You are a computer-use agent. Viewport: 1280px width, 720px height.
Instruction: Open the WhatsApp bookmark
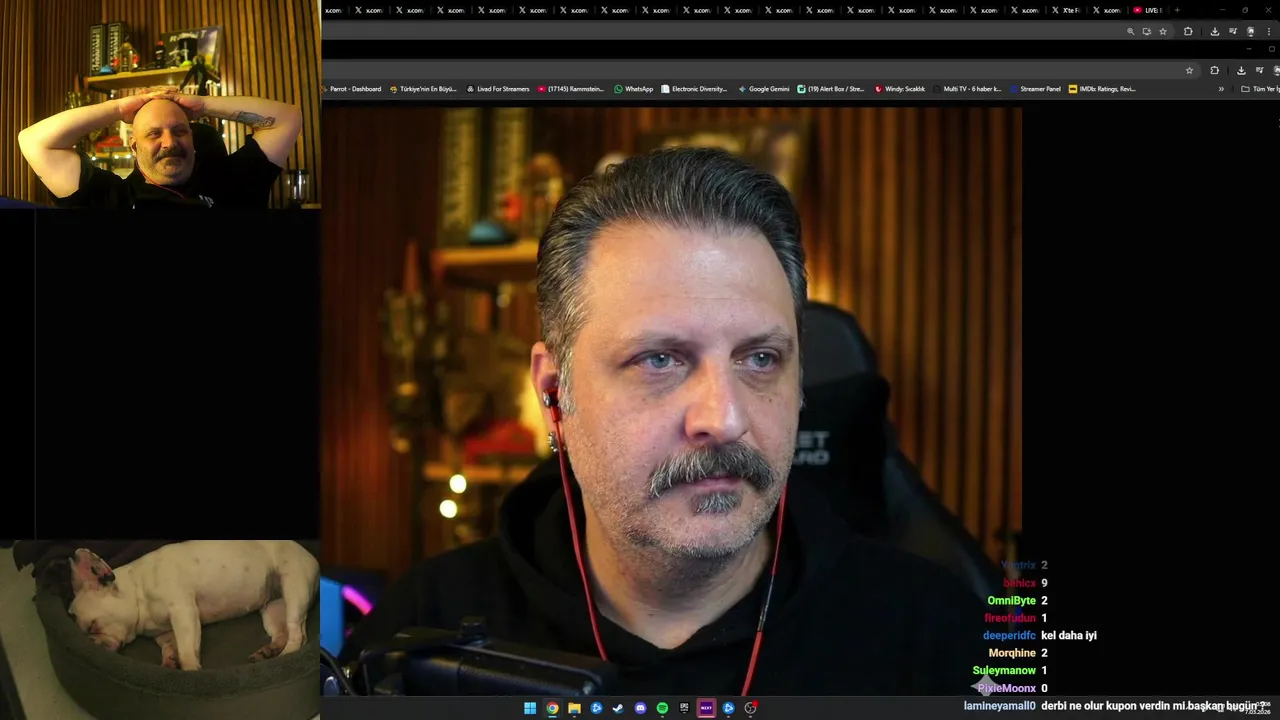click(633, 89)
